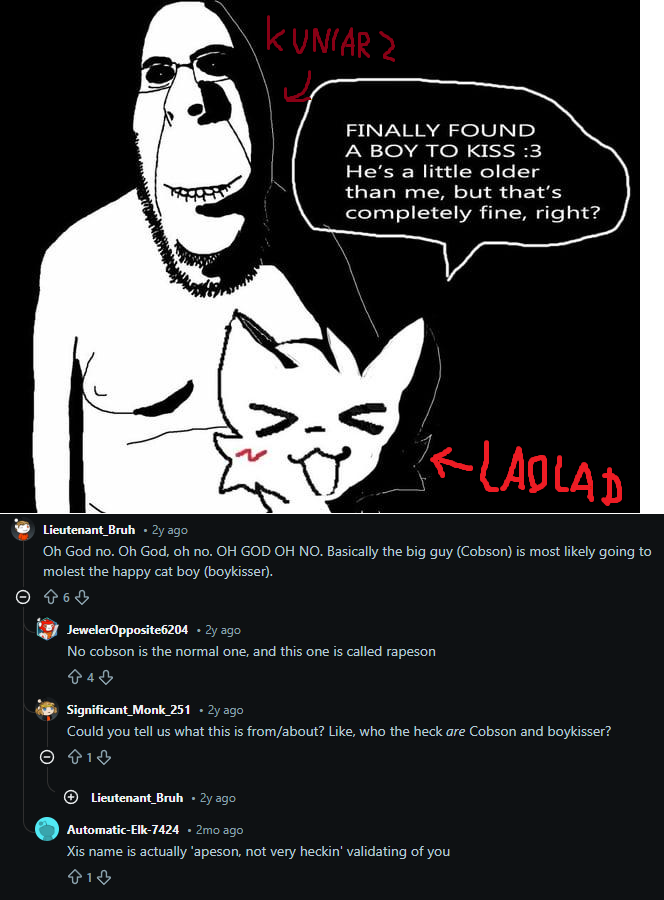Click Automatic-Elk-7424's teal avatar

(x=47, y=829)
